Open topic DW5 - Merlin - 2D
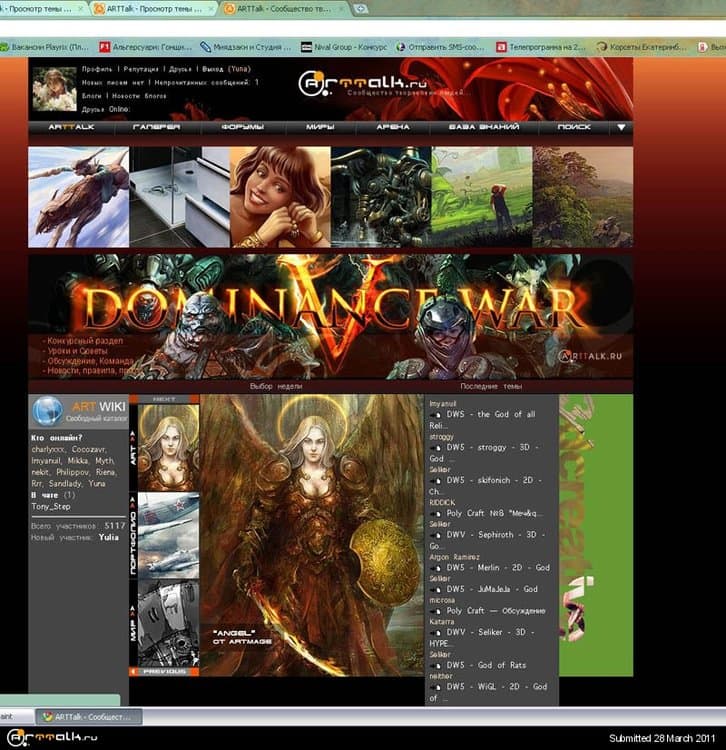The image size is (726, 750). [498, 568]
